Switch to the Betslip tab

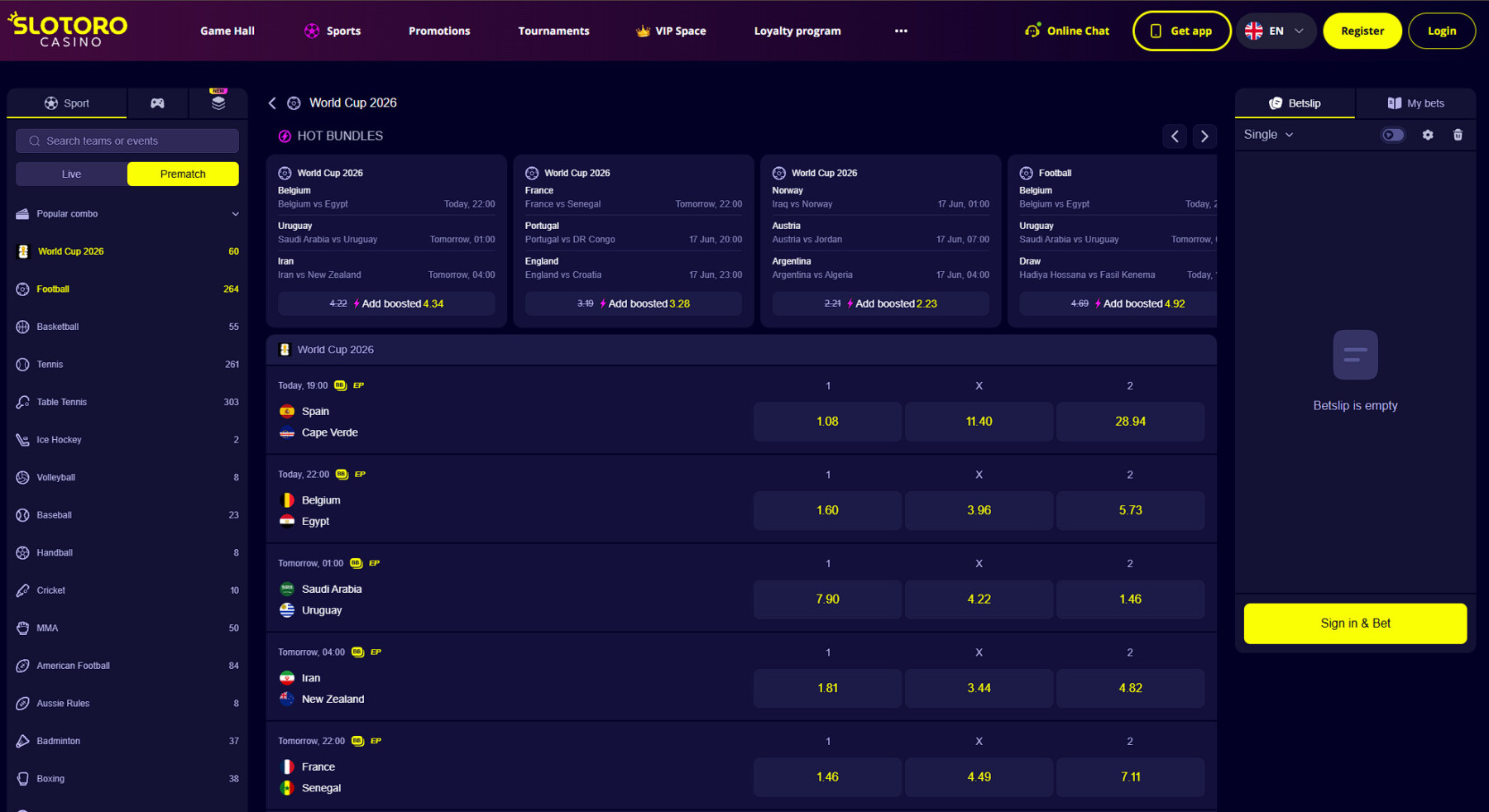click(x=1295, y=103)
